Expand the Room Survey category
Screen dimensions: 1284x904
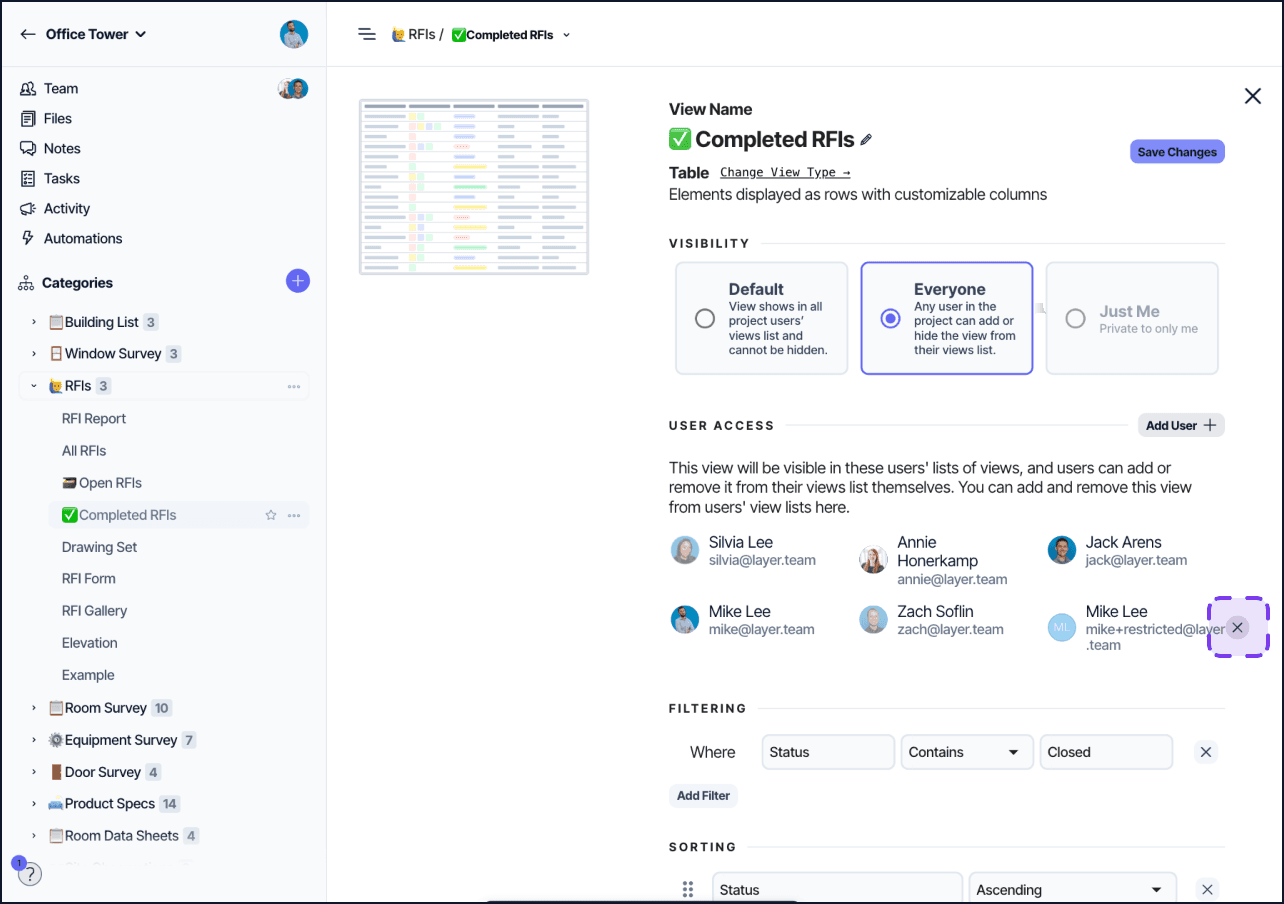click(33, 708)
